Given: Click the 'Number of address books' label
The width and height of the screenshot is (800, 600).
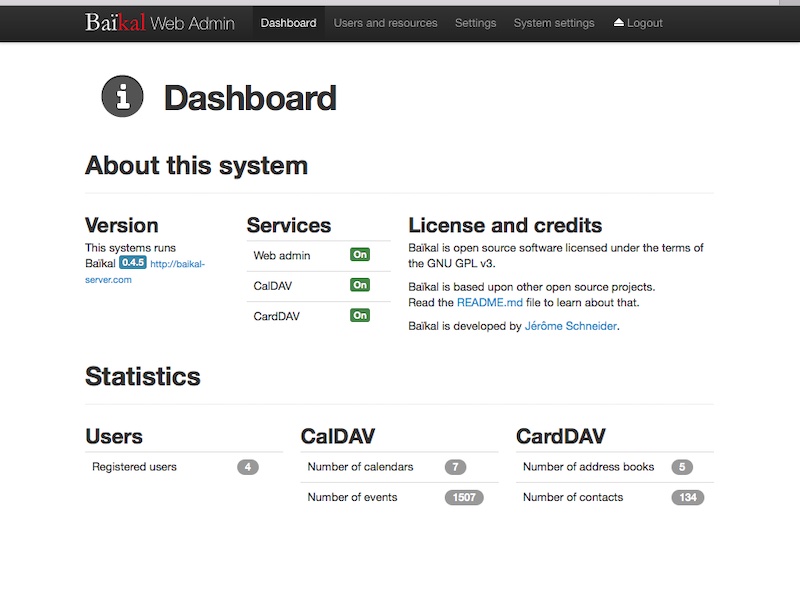Looking at the screenshot, I should (588, 467).
